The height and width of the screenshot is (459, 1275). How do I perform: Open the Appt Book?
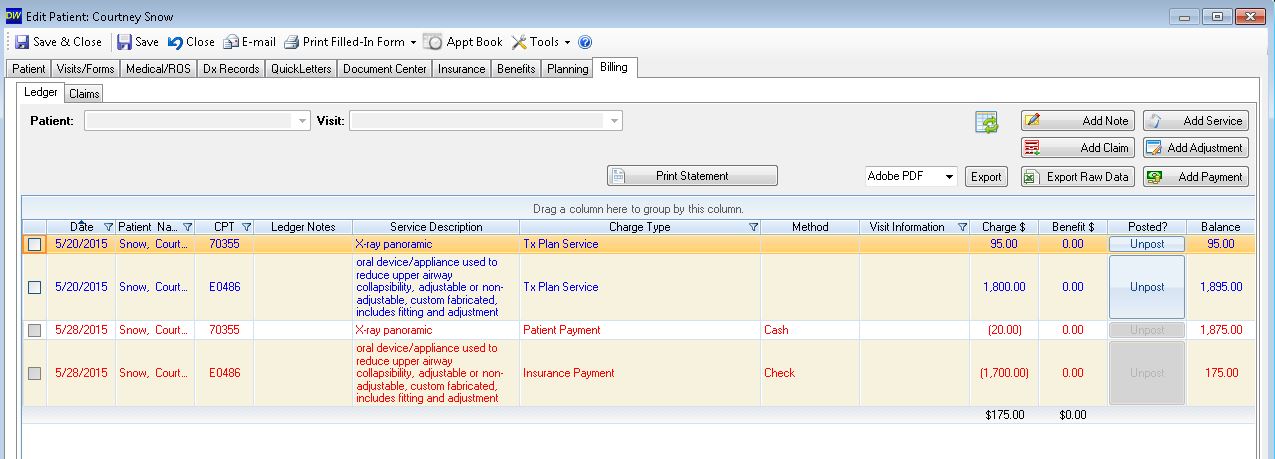[x=463, y=42]
